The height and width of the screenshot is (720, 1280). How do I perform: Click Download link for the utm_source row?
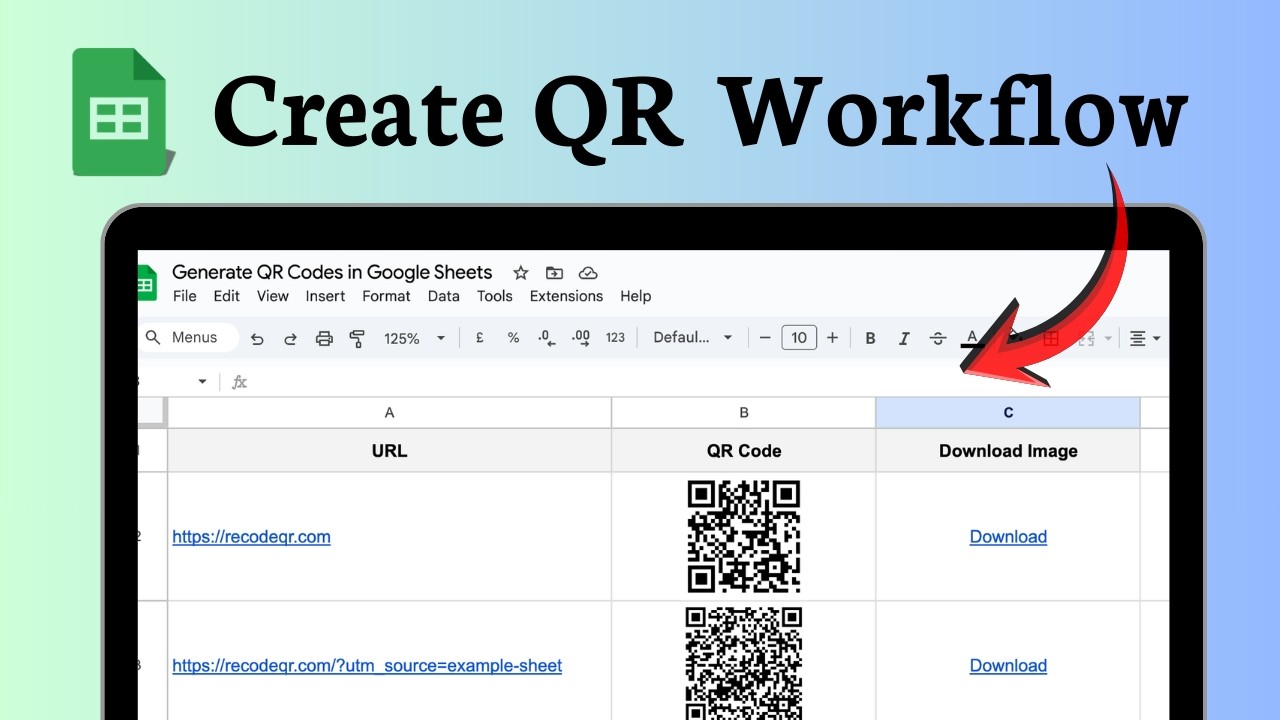pyautogui.click(x=1008, y=666)
